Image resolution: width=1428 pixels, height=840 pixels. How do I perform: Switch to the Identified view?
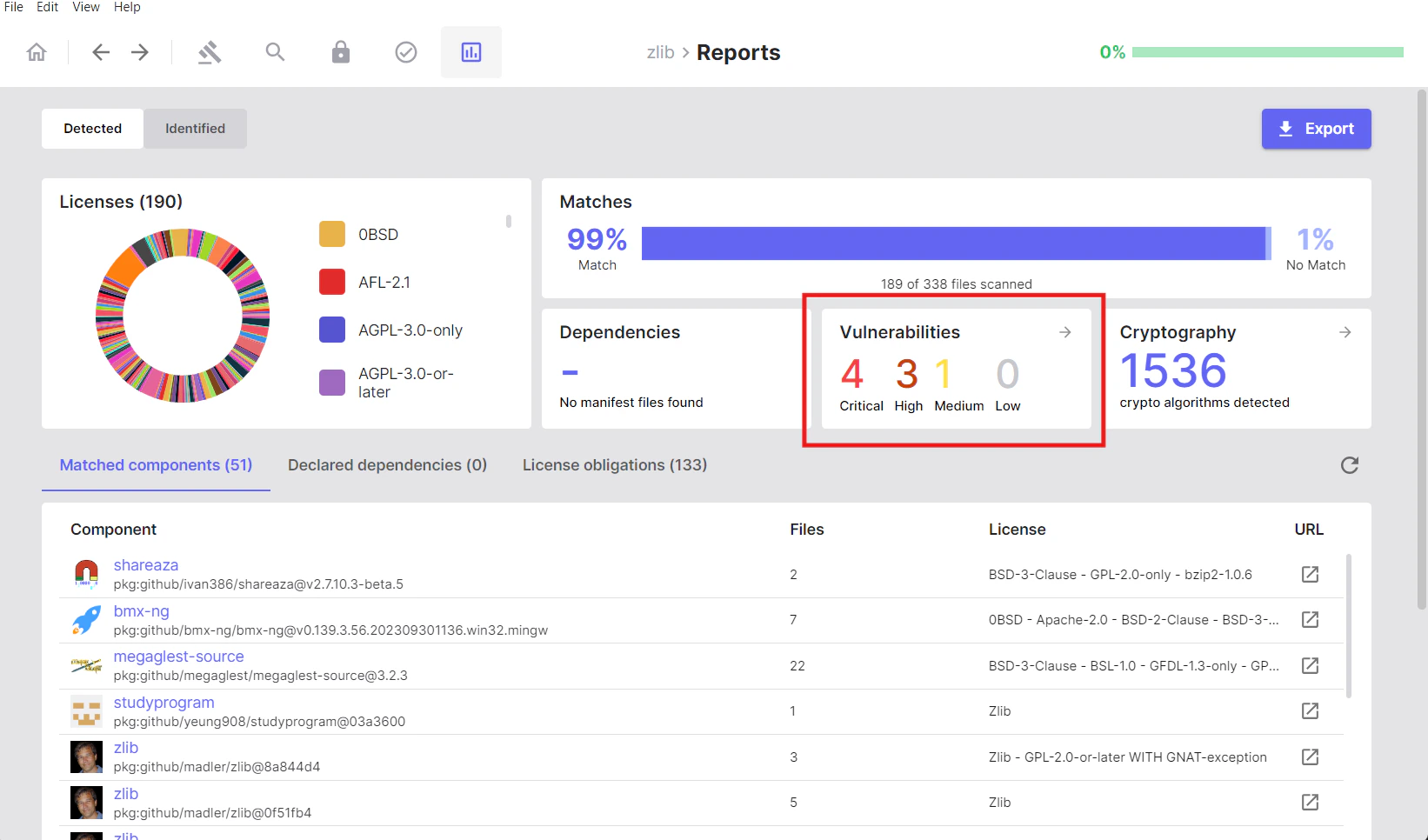(x=195, y=128)
